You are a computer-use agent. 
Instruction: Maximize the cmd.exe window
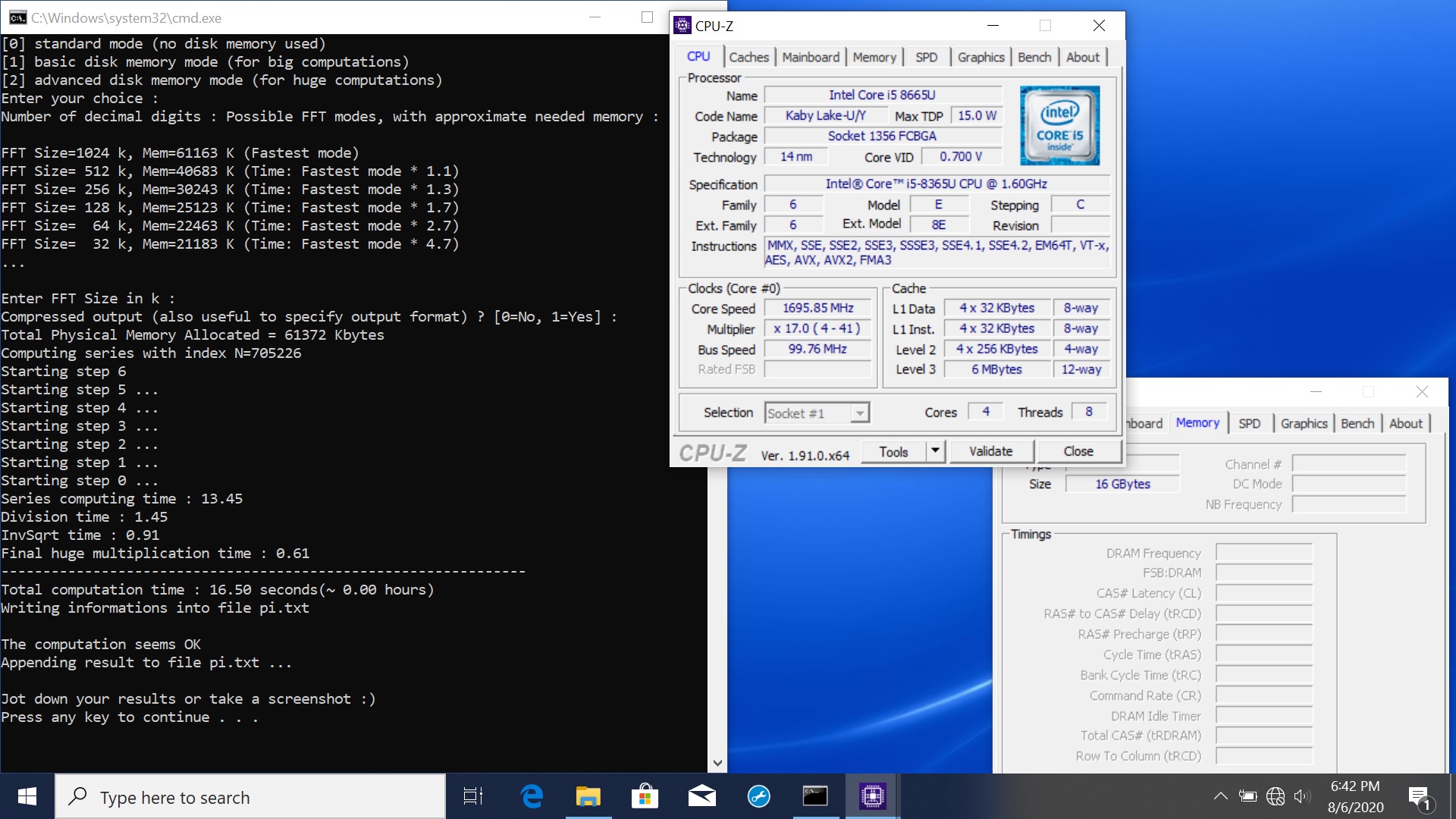[647, 17]
